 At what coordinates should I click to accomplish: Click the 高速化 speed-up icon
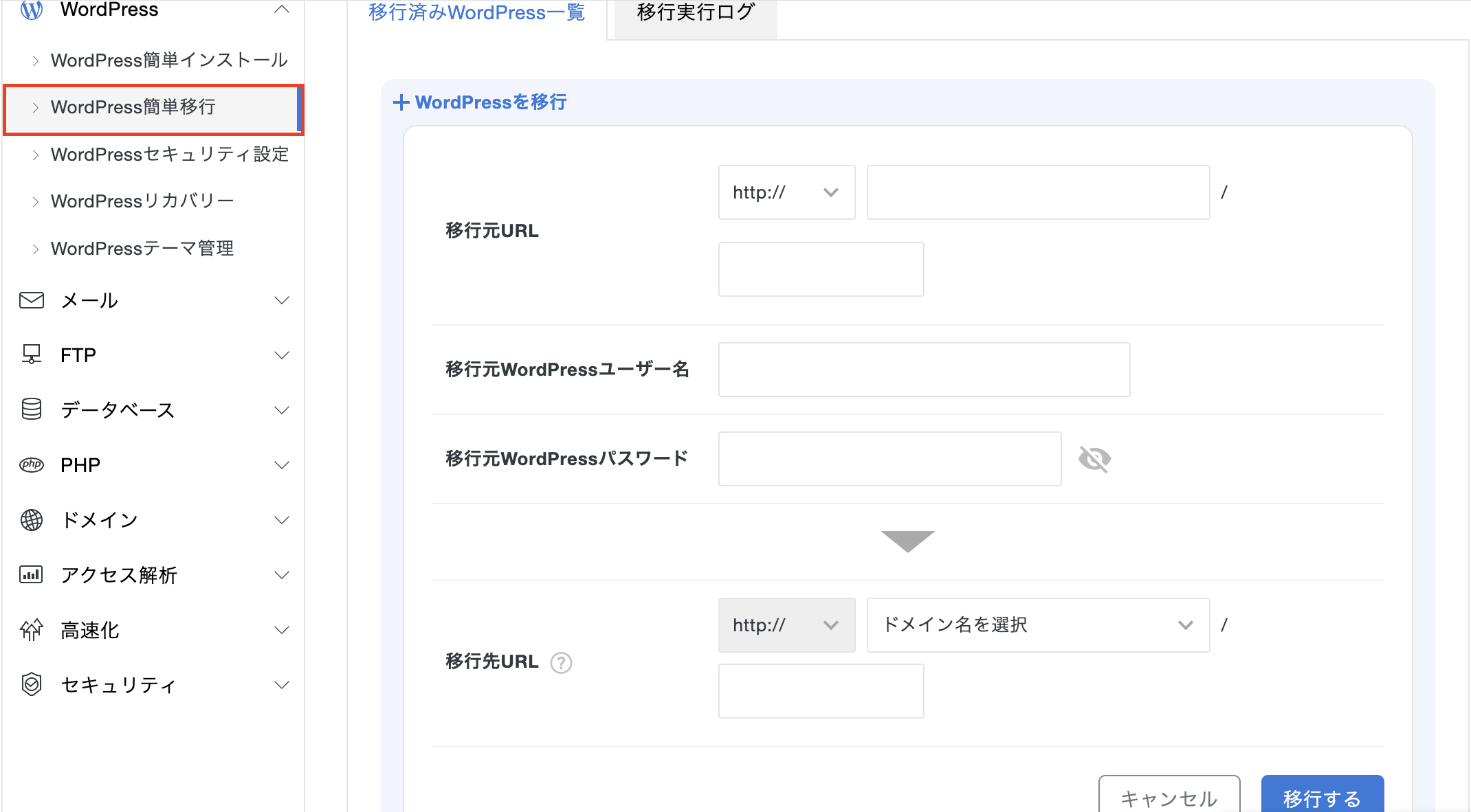32,629
